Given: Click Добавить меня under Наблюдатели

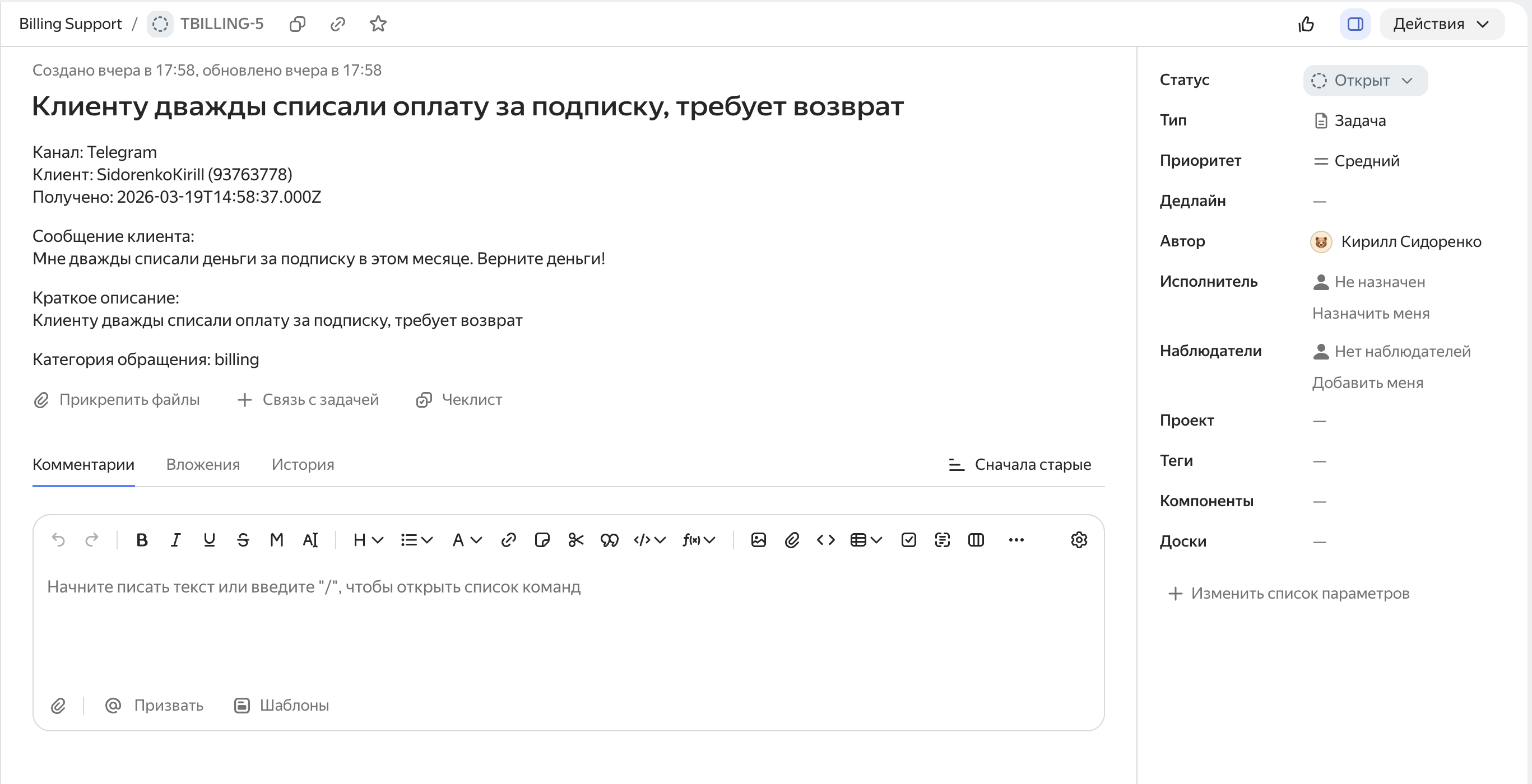Looking at the screenshot, I should [x=1367, y=383].
